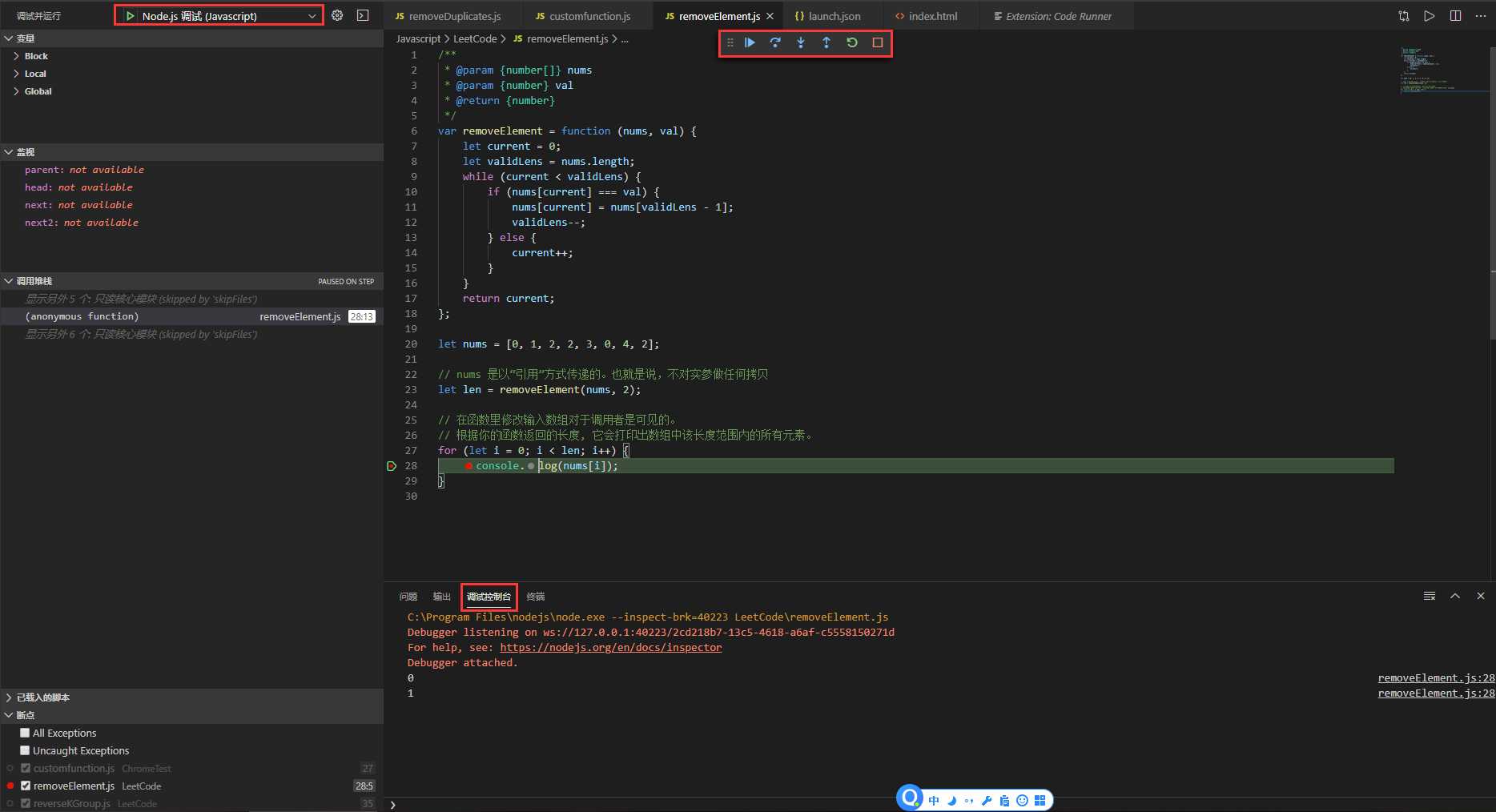Viewport: 1496px width, 812px height.
Task: Expand the 已载入的脚本 loaded scripts section
Action: [192, 697]
